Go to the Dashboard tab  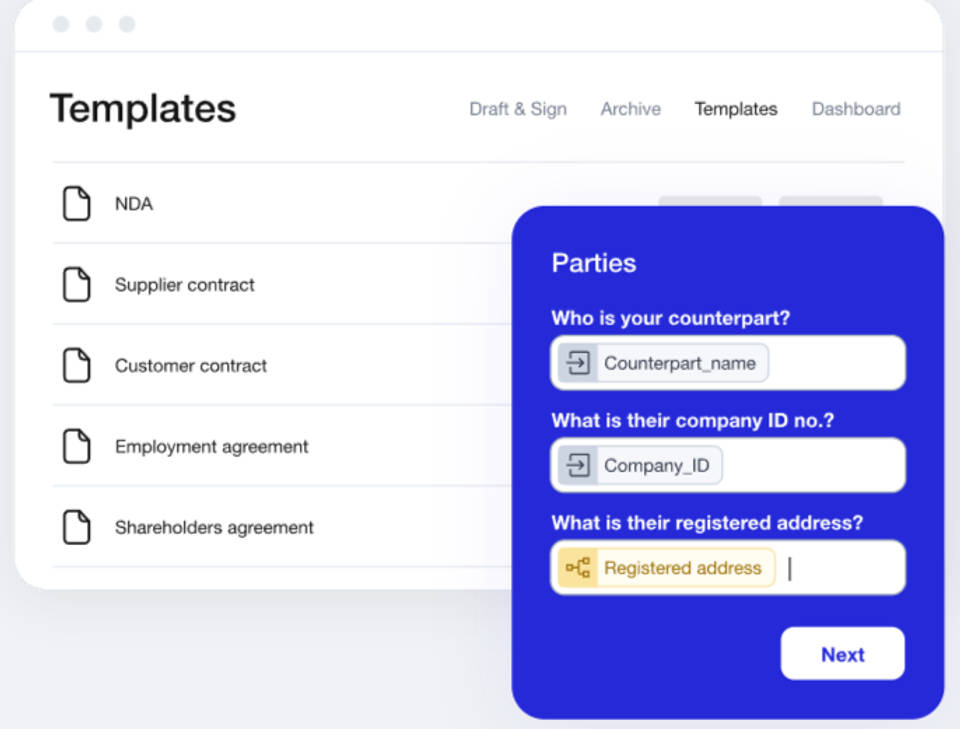click(856, 109)
